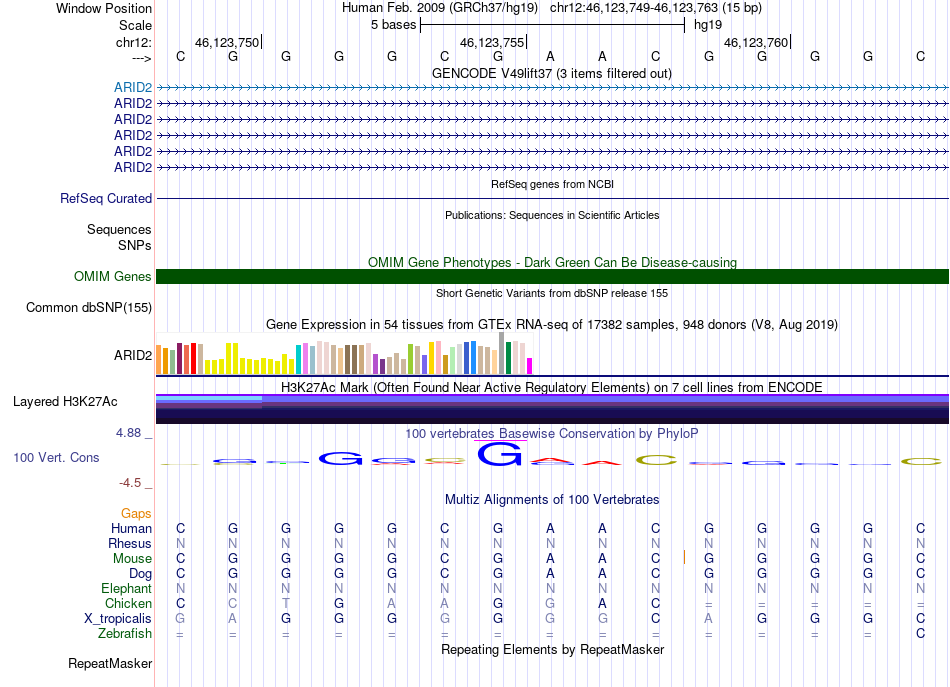950x687 pixels.
Task: Click the black ARID2 label beside GTEx chart
Action: (133, 355)
